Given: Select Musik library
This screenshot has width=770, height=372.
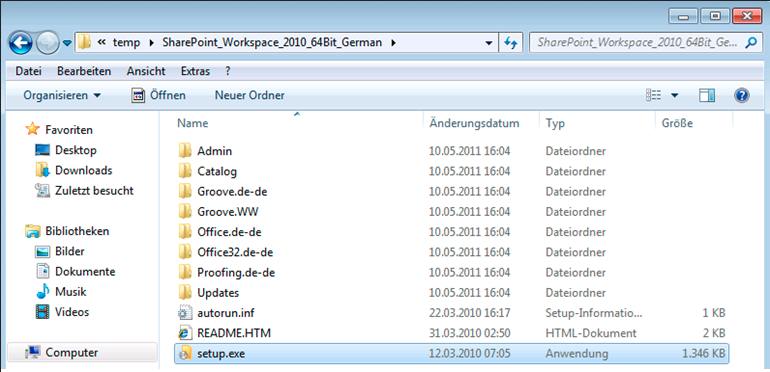Looking at the screenshot, I should pos(61,292).
